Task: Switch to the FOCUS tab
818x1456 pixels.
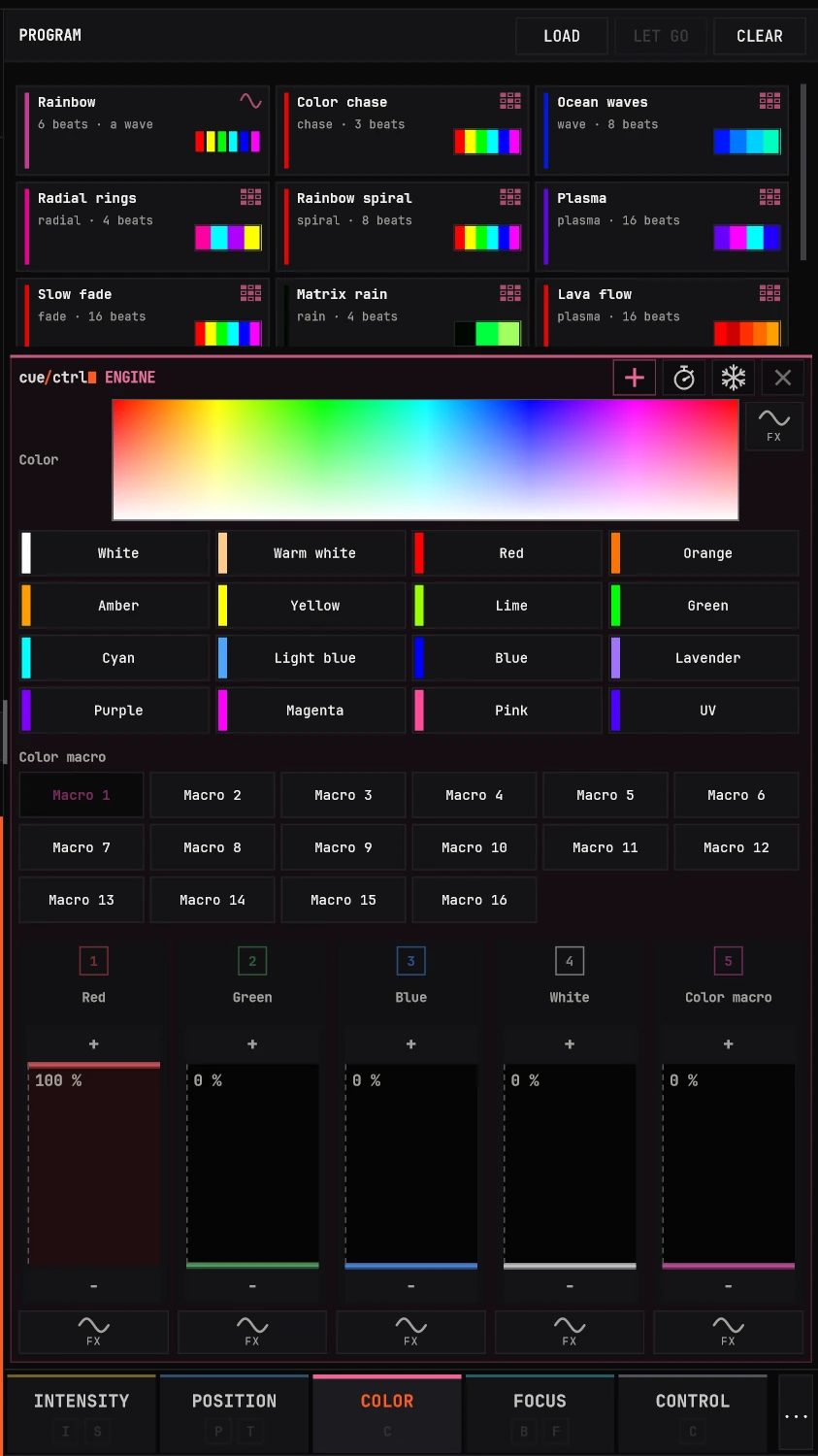Action: click(x=540, y=1413)
